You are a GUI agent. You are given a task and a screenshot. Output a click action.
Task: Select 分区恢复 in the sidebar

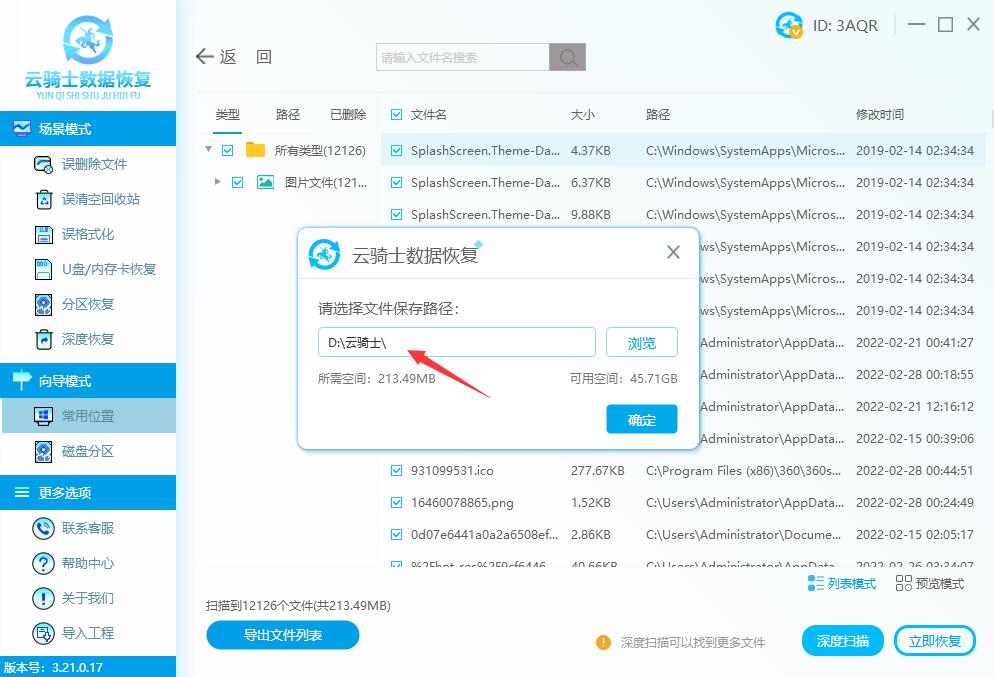88,304
